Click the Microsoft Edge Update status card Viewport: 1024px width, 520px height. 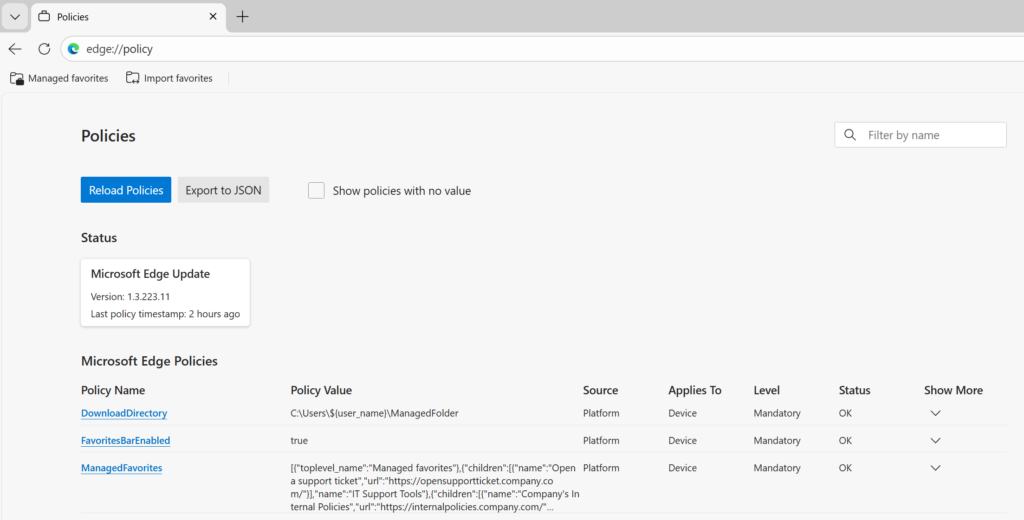pyautogui.click(x=165, y=292)
